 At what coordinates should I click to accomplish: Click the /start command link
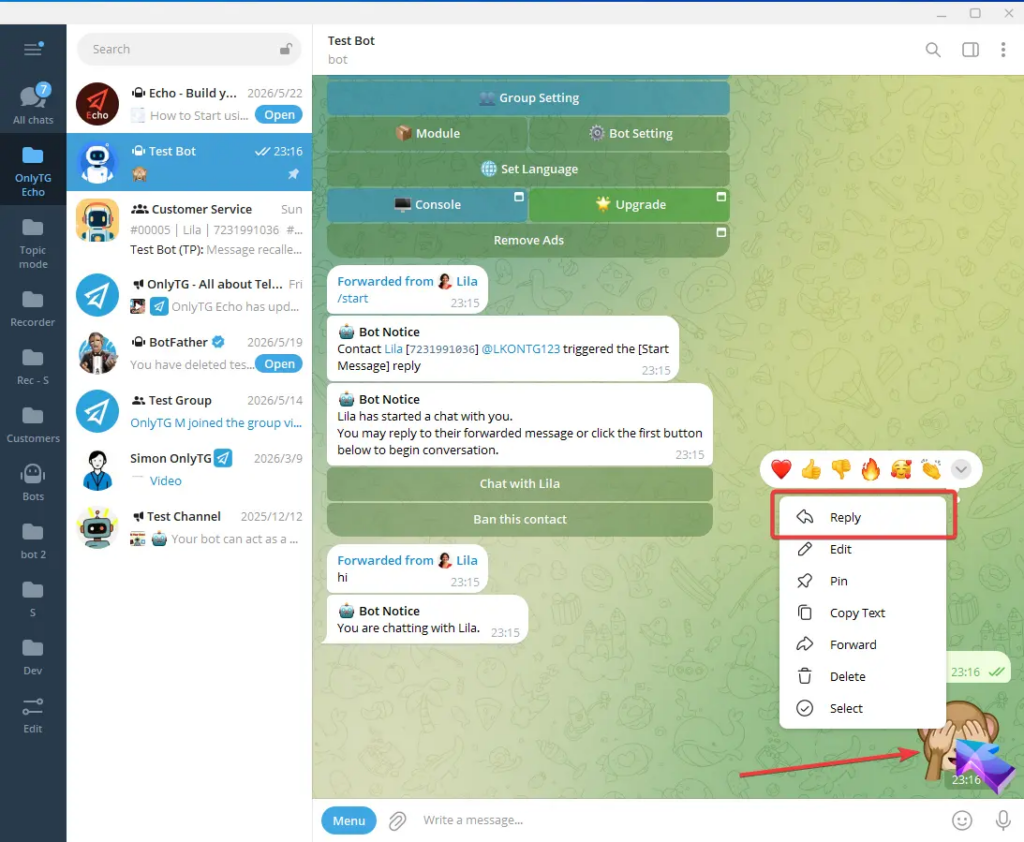click(353, 299)
